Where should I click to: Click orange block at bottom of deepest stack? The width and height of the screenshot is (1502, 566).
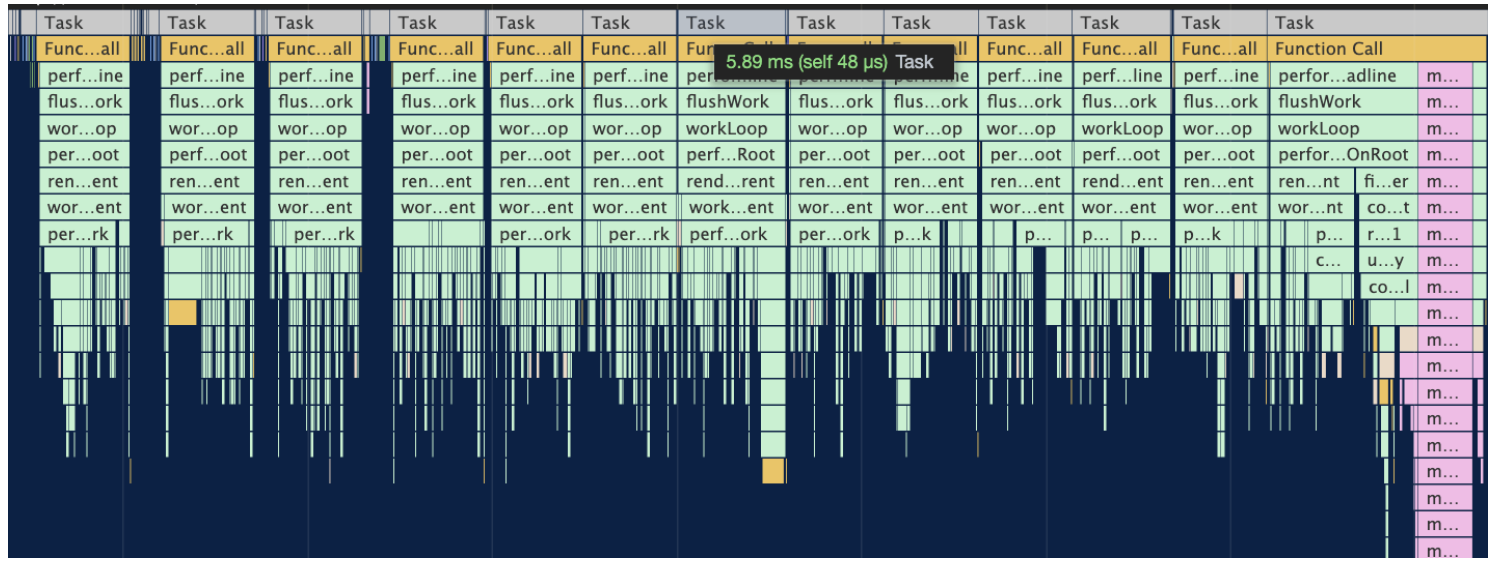[x=773, y=471]
